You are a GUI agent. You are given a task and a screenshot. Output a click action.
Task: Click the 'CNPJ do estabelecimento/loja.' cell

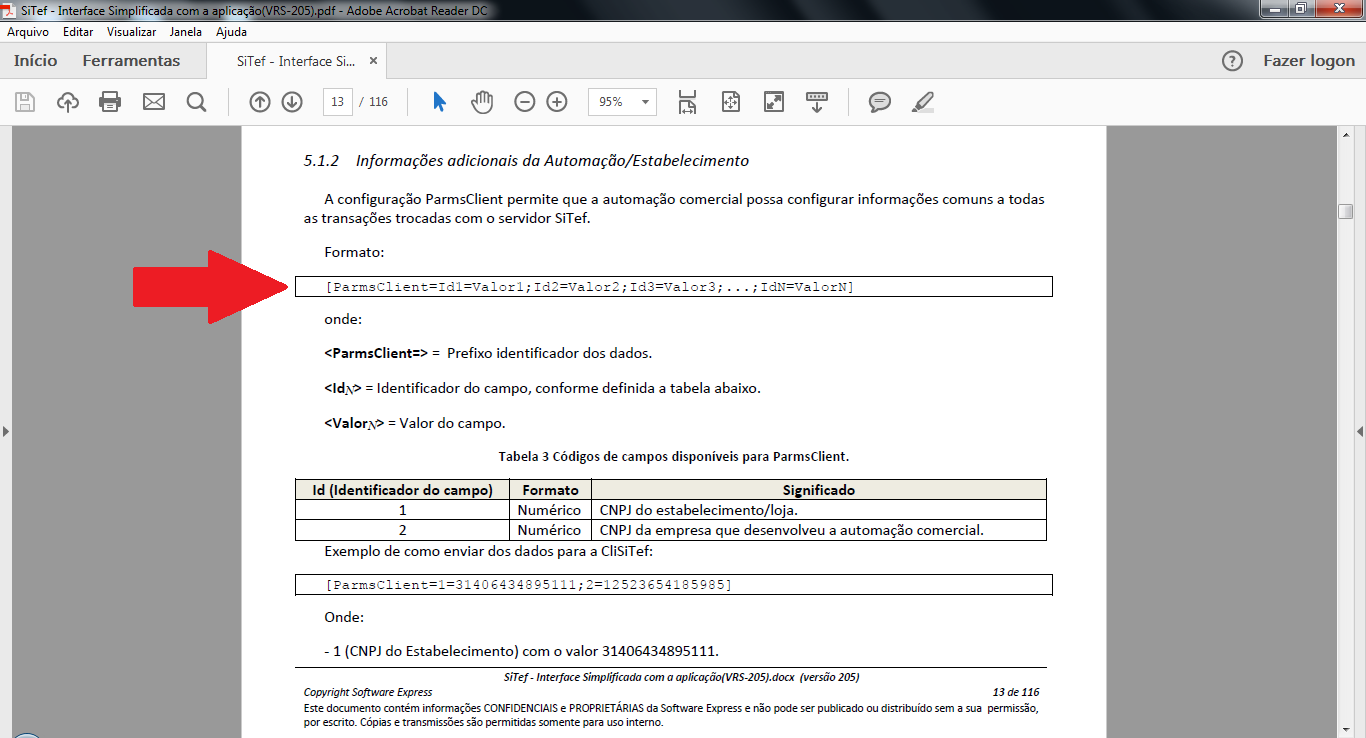click(818, 510)
